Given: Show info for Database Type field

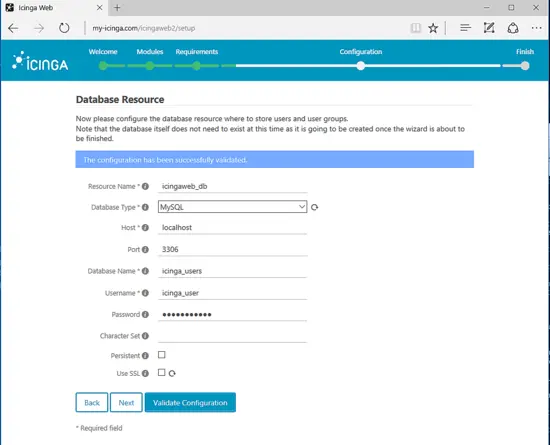Looking at the screenshot, I should point(145,207).
